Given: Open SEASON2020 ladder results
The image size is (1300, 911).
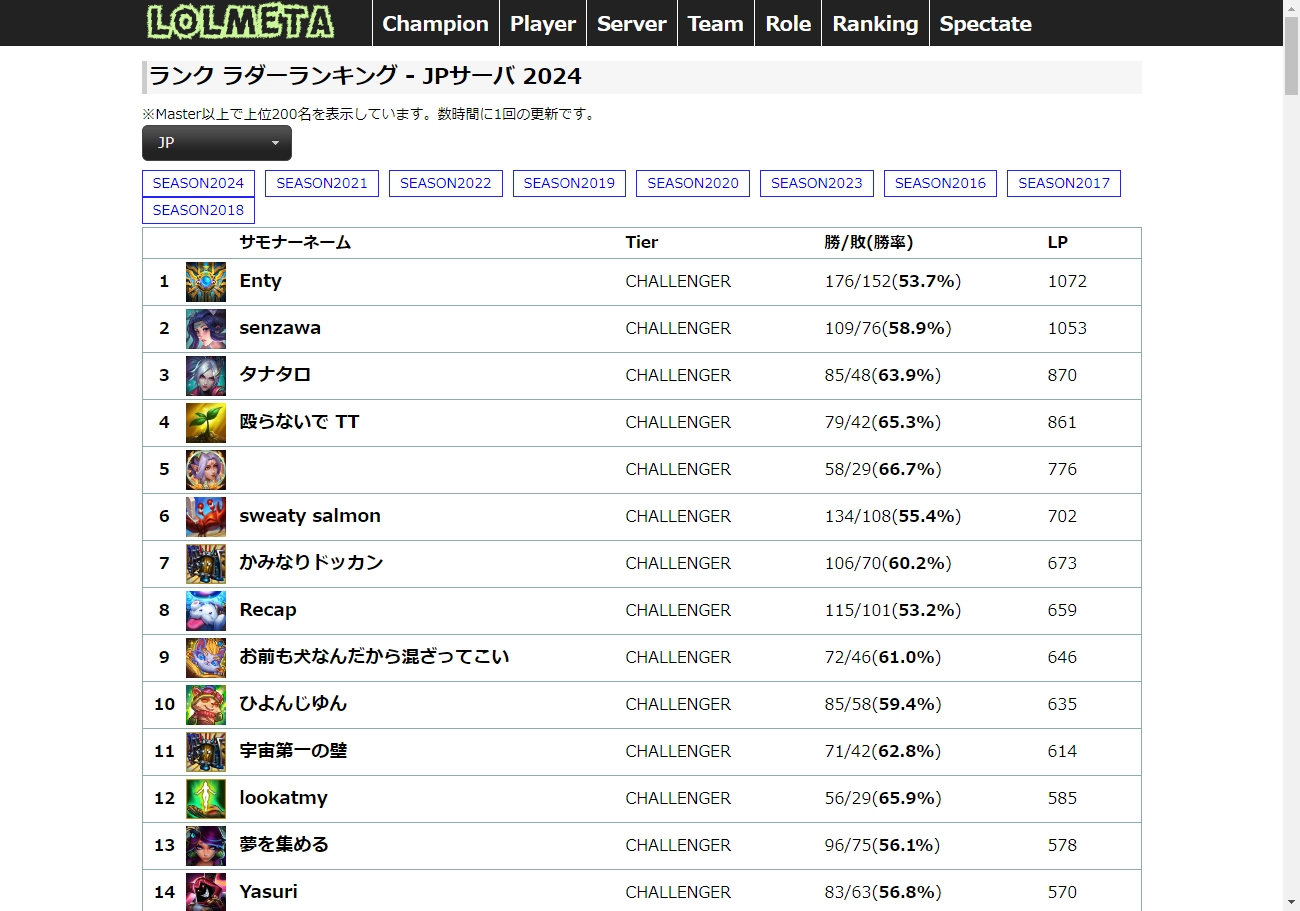Looking at the screenshot, I should pos(692,183).
